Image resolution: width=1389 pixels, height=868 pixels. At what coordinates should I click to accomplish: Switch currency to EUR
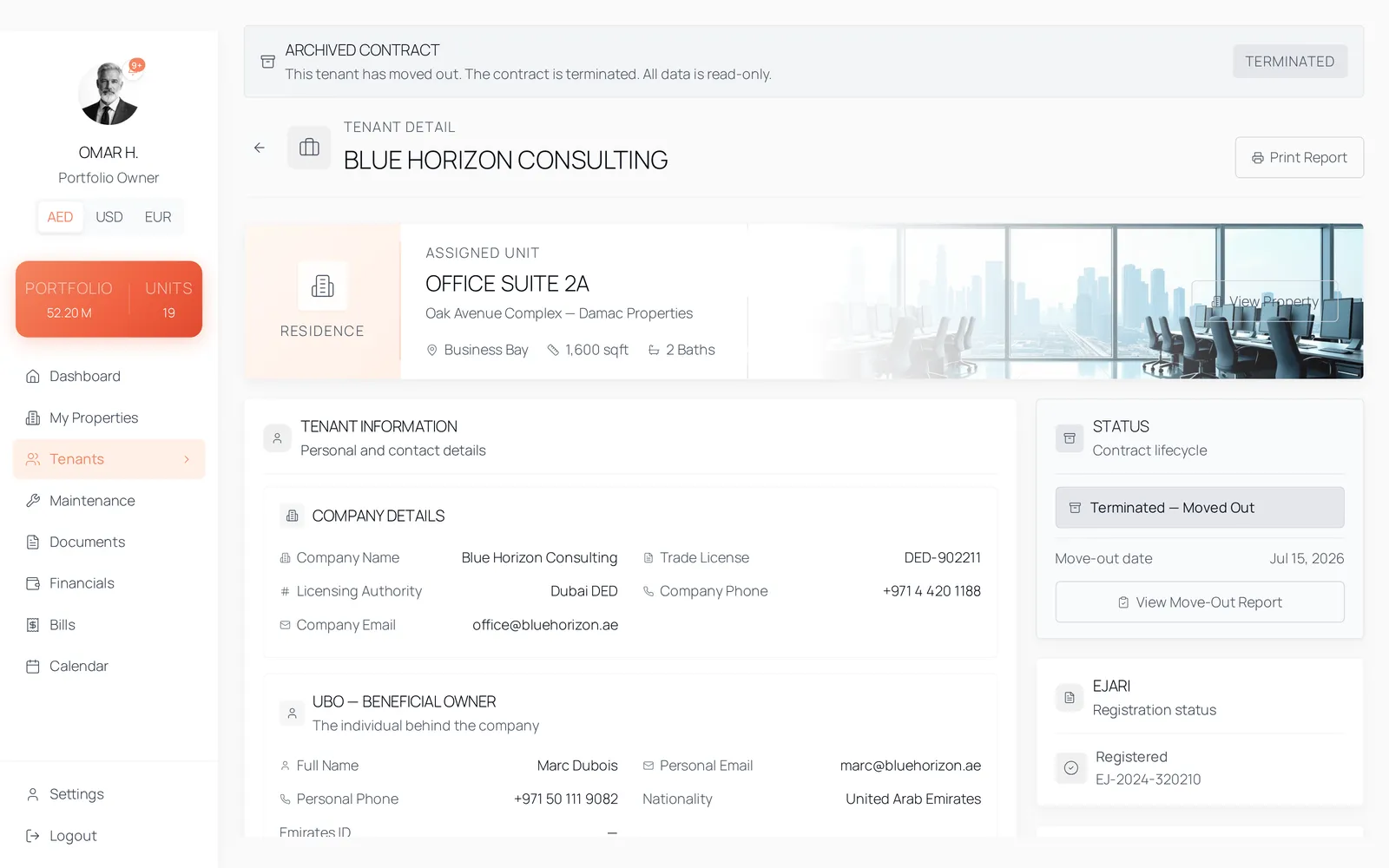point(158,217)
